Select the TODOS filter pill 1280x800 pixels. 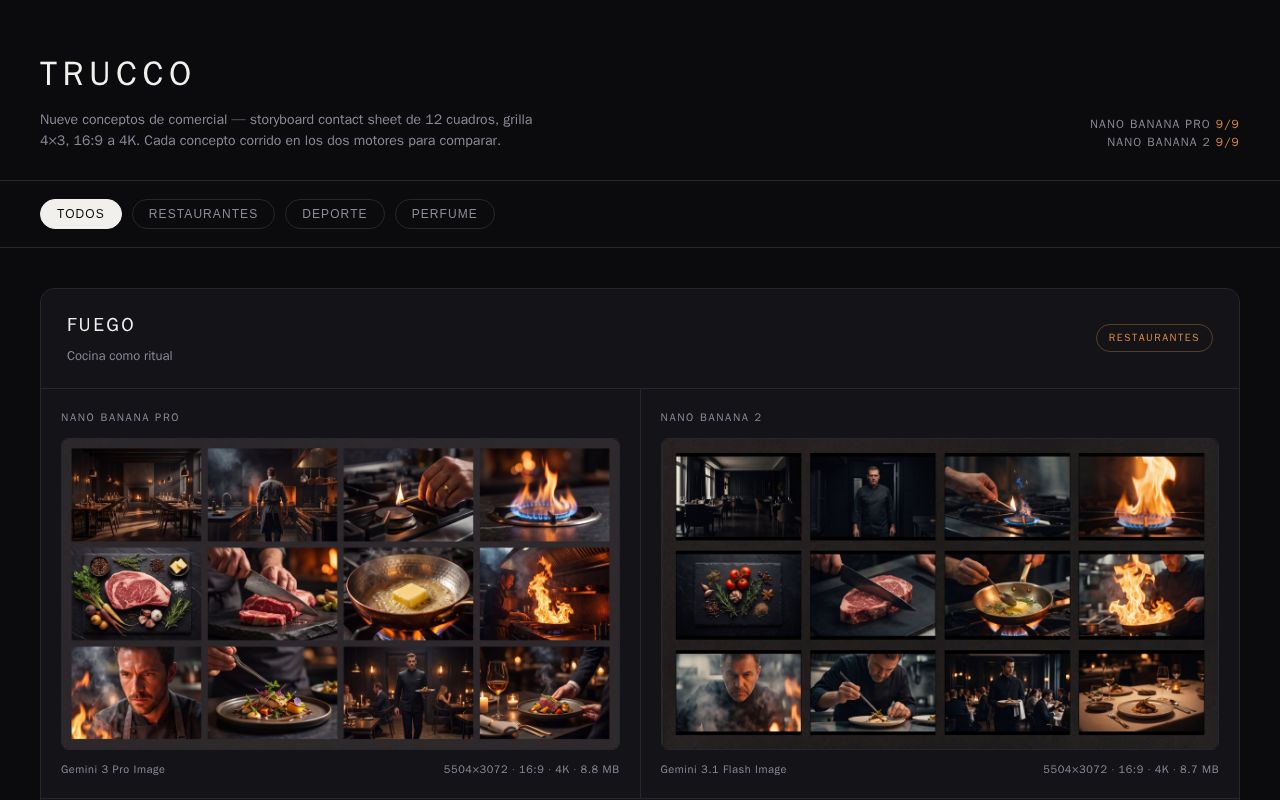pyautogui.click(x=81, y=214)
